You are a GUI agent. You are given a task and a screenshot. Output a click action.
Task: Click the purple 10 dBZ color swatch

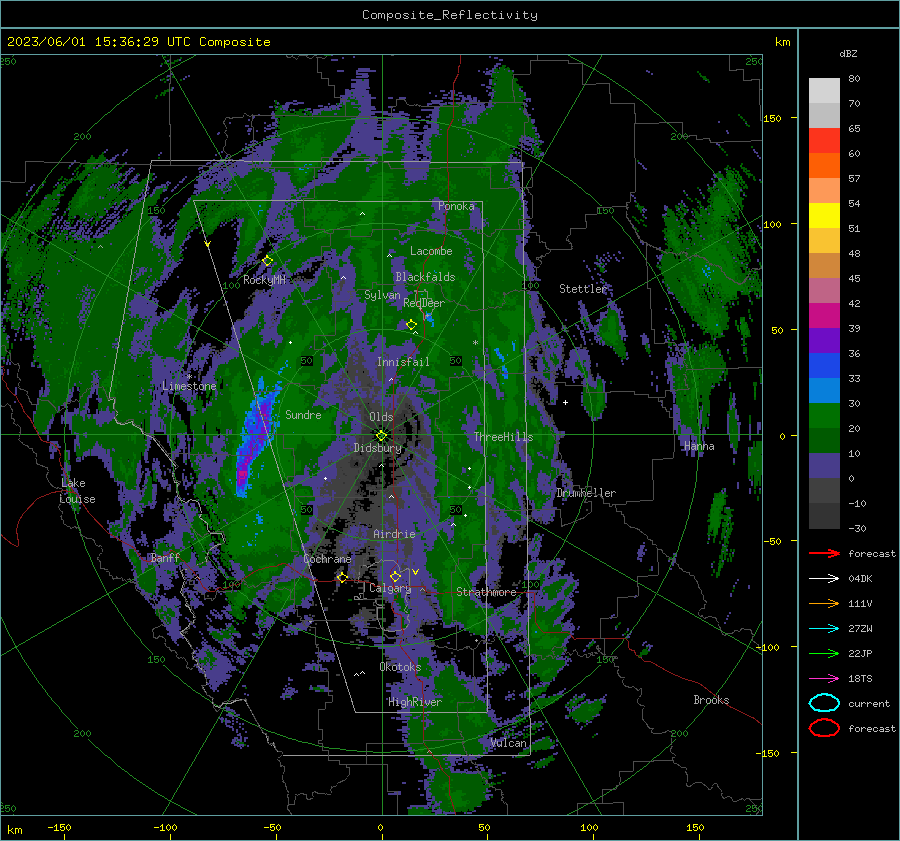point(824,466)
